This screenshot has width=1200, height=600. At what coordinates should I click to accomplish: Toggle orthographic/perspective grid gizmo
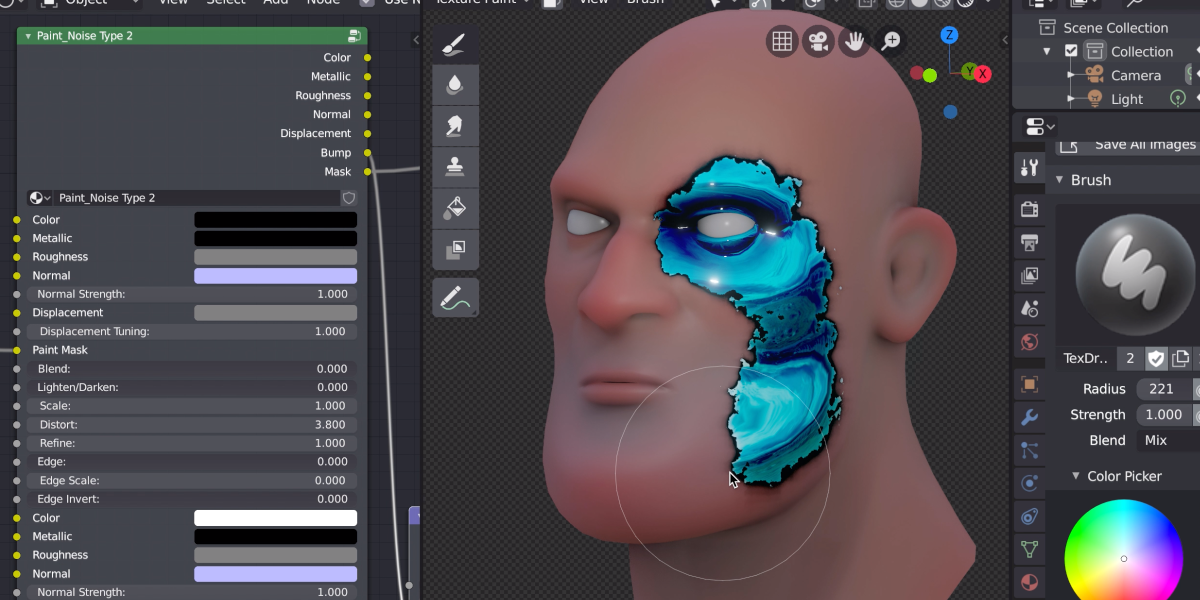782,41
